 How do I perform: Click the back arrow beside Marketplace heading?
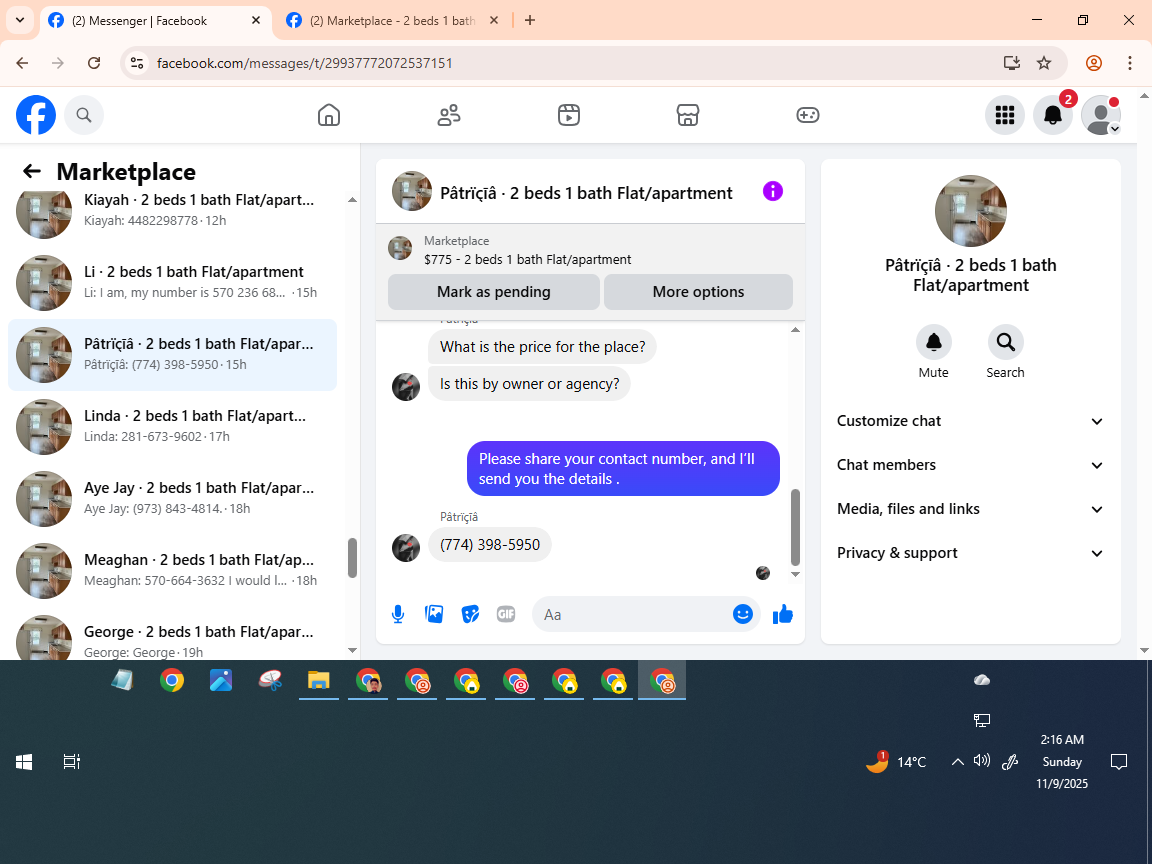(32, 171)
